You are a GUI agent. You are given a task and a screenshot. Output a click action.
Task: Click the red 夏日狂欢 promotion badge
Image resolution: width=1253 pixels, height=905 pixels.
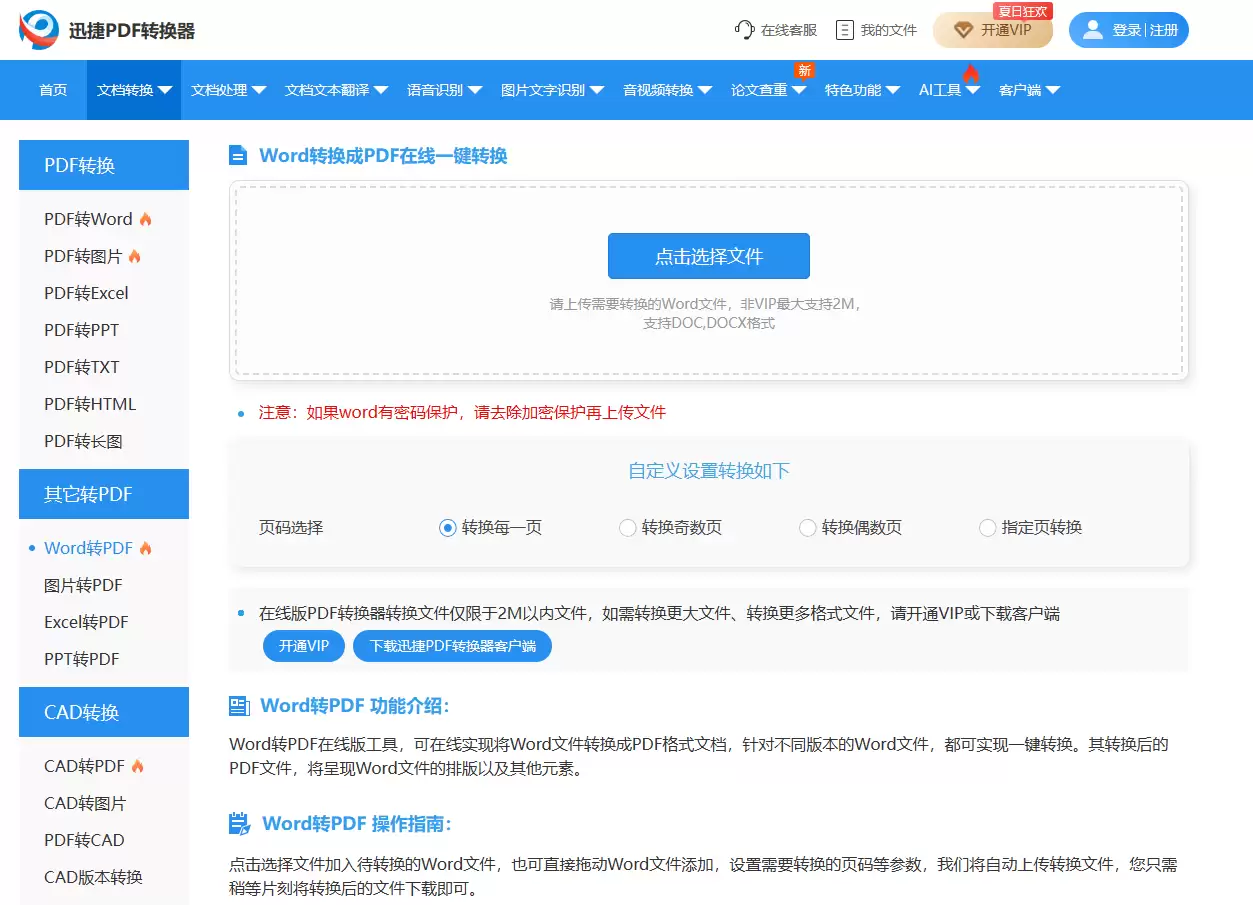tap(1021, 11)
